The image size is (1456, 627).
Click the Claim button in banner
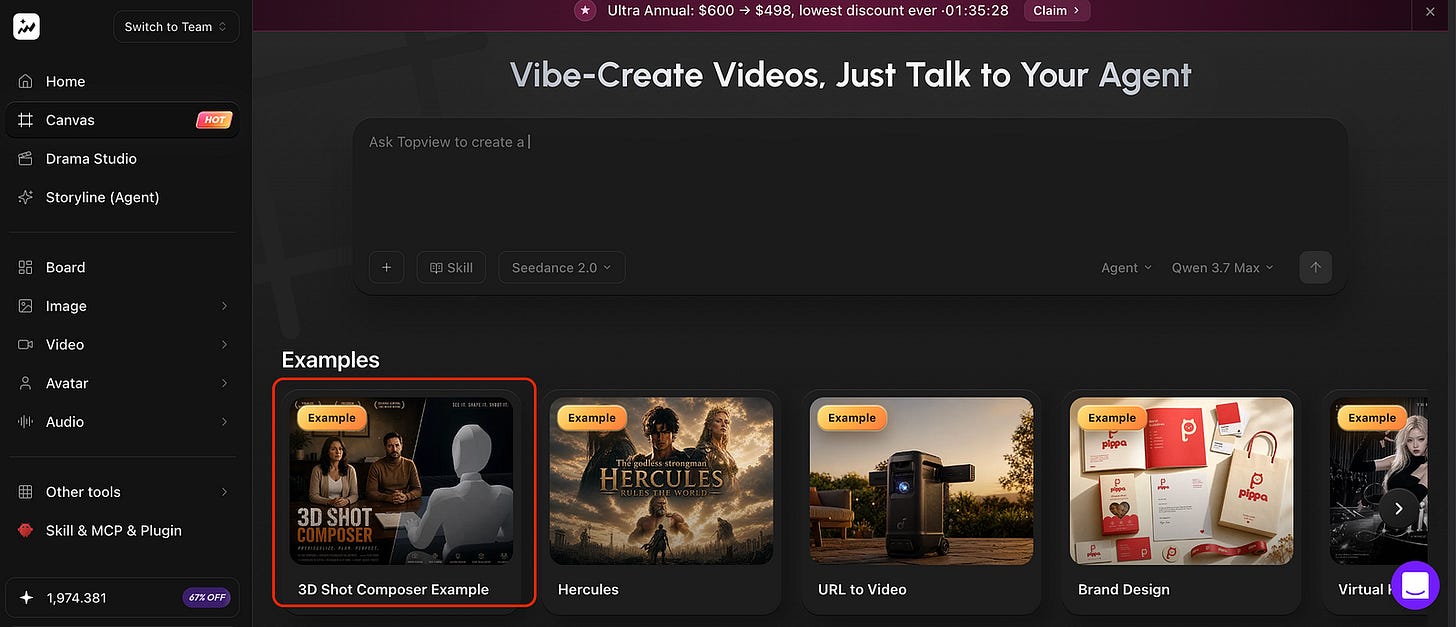1056,10
